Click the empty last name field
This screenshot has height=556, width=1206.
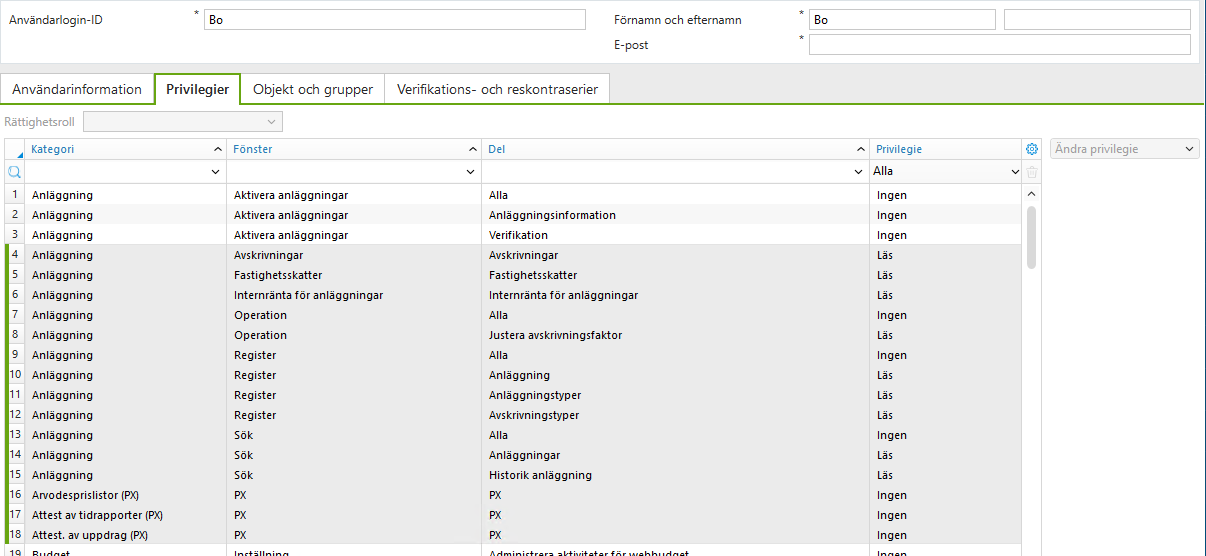pyautogui.click(x=1097, y=20)
